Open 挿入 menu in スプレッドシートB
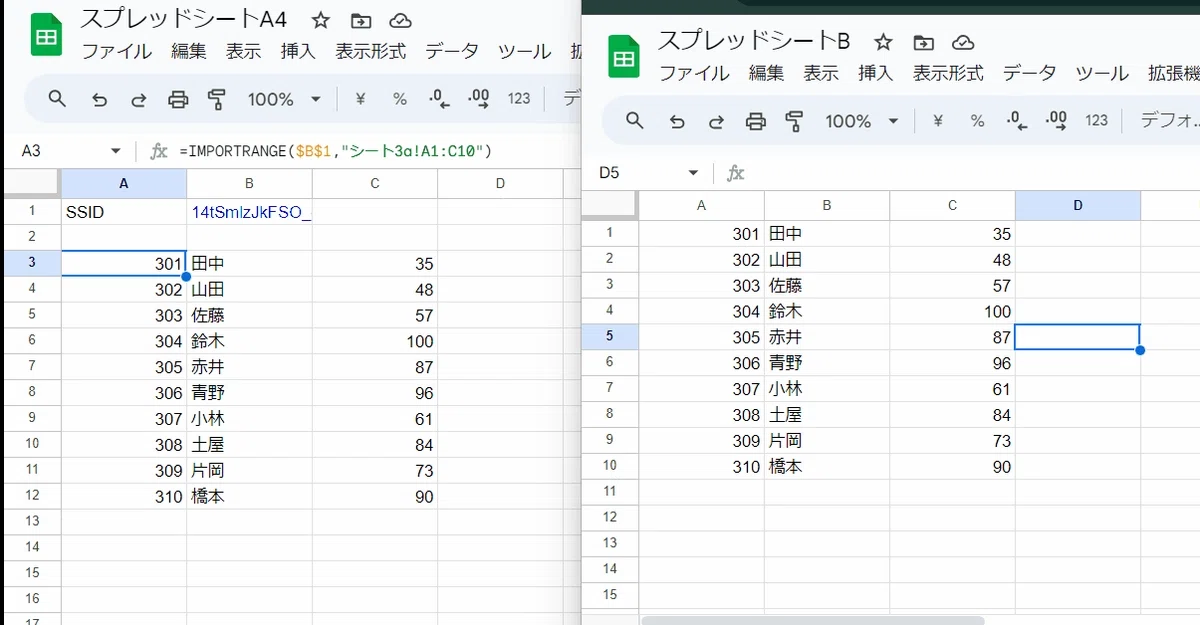The width and height of the screenshot is (1200, 625). (x=875, y=73)
